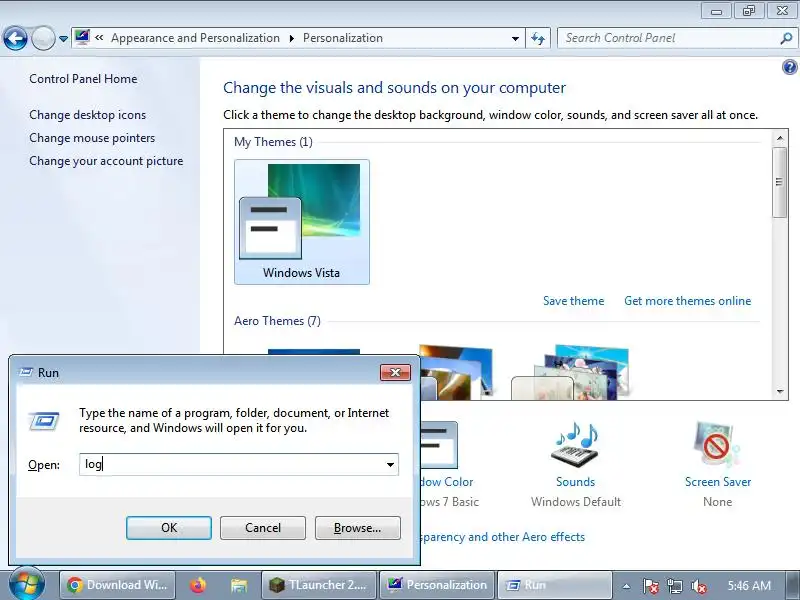Click the 5:46 AM clock
Viewport: 800px width, 600px height.
[749, 585]
